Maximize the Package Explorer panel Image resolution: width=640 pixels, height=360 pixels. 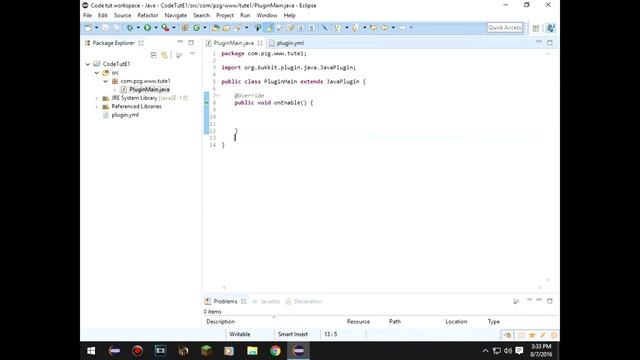(191, 42)
